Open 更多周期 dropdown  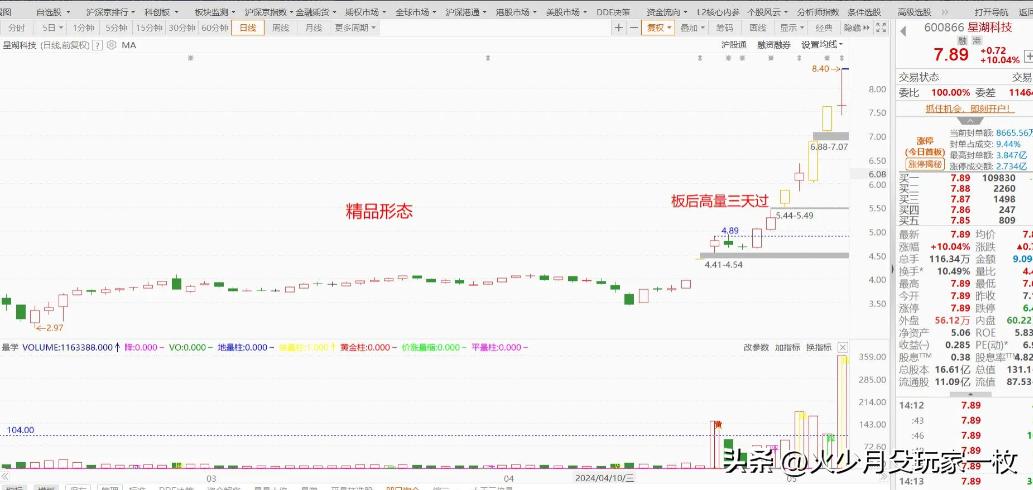coord(354,28)
